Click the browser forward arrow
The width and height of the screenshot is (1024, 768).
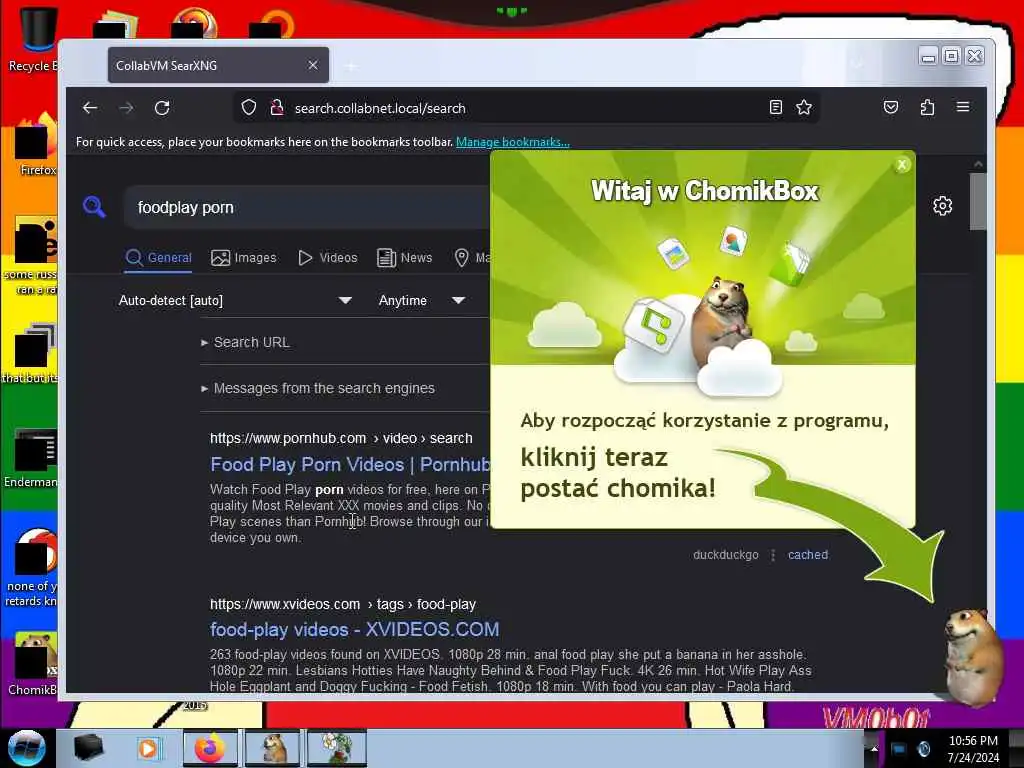pyautogui.click(x=126, y=108)
